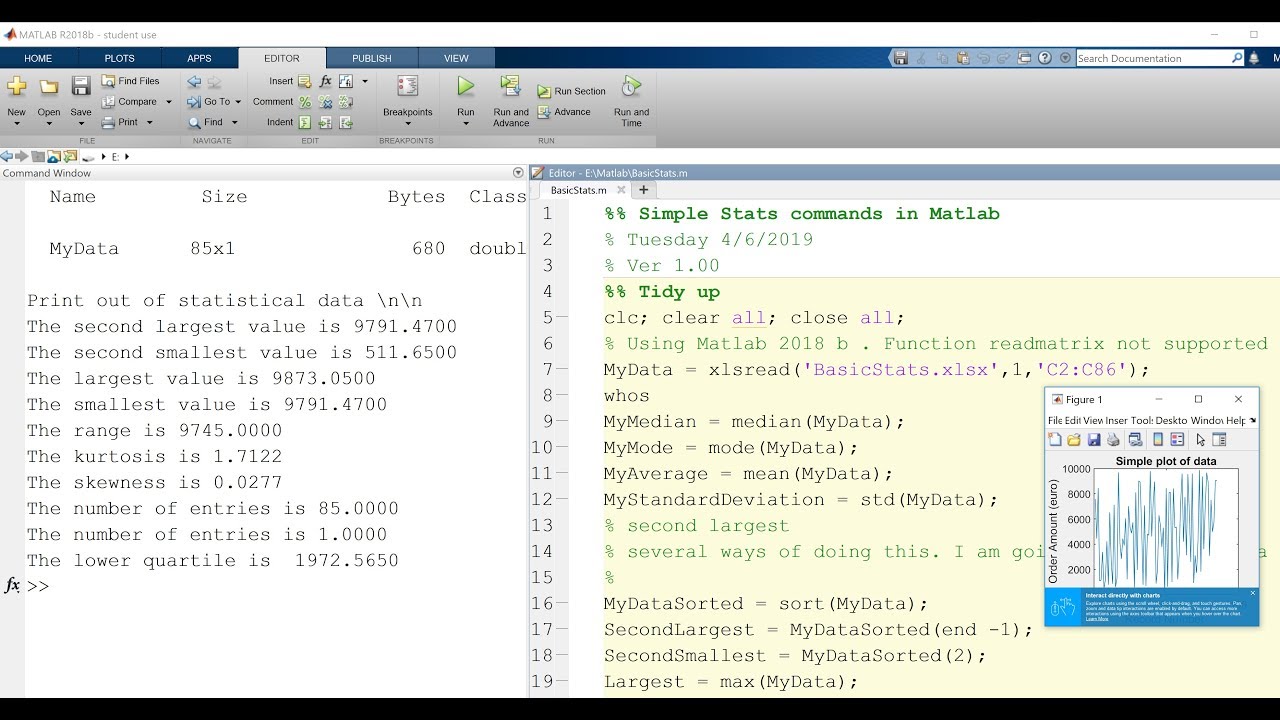Viewport: 1280px width, 720px height.
Task: Click the up-one-level folder icon in the address bar
Action: (x=38, y=157)
